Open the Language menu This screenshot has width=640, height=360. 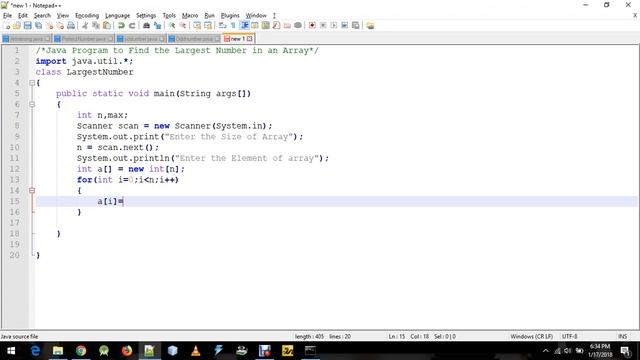117,16
